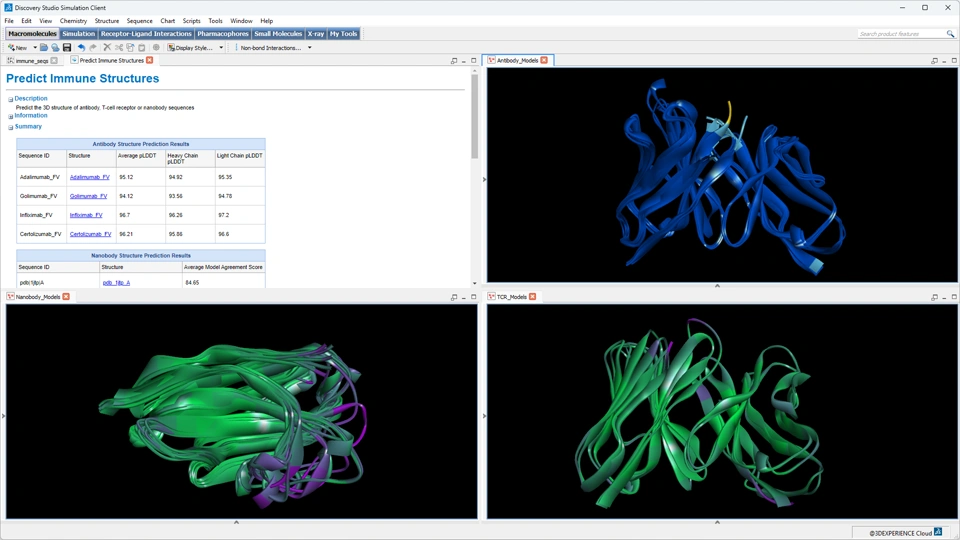Screen dimensions: 960x540
Task: Open the Infliximab_FV structure link
Action: click(86, 215)
